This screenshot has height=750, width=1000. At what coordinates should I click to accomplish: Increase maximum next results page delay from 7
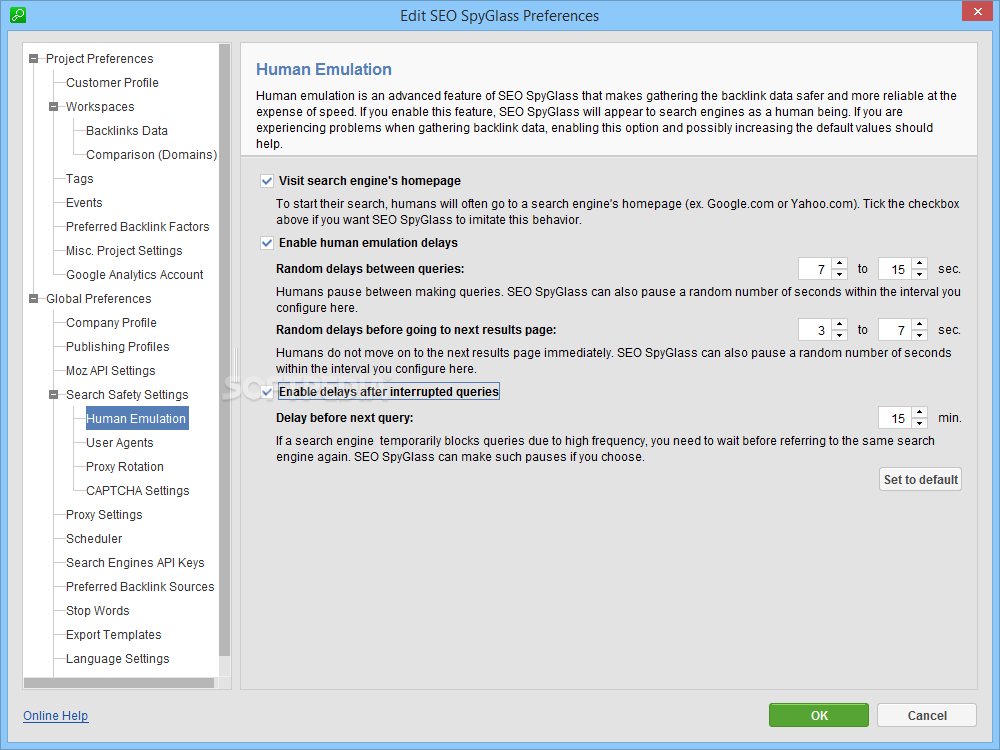point(919,324)
